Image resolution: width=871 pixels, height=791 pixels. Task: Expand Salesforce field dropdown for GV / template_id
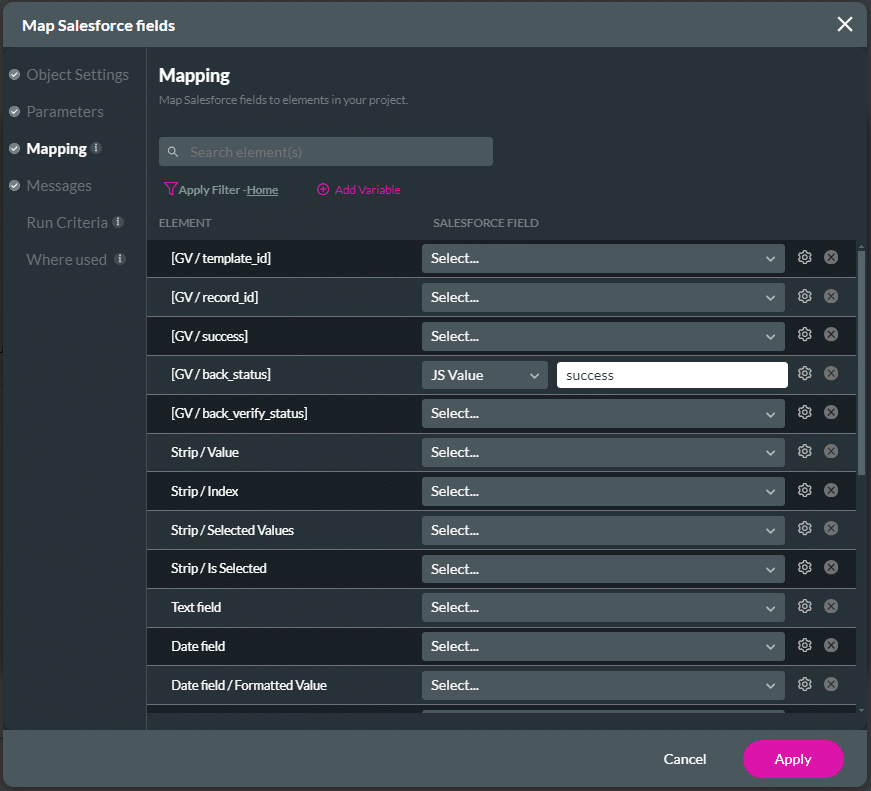(603, 258)
